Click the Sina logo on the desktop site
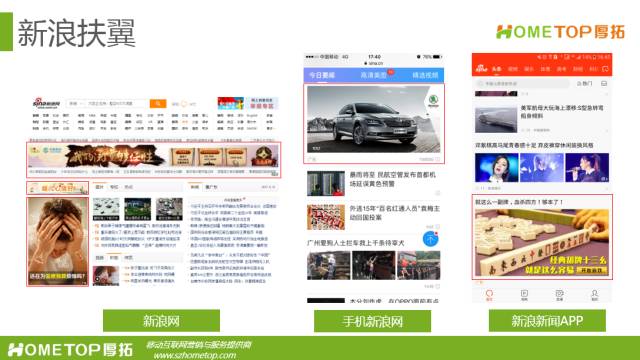The image size is (640, 360). click(x=46, y=103)
